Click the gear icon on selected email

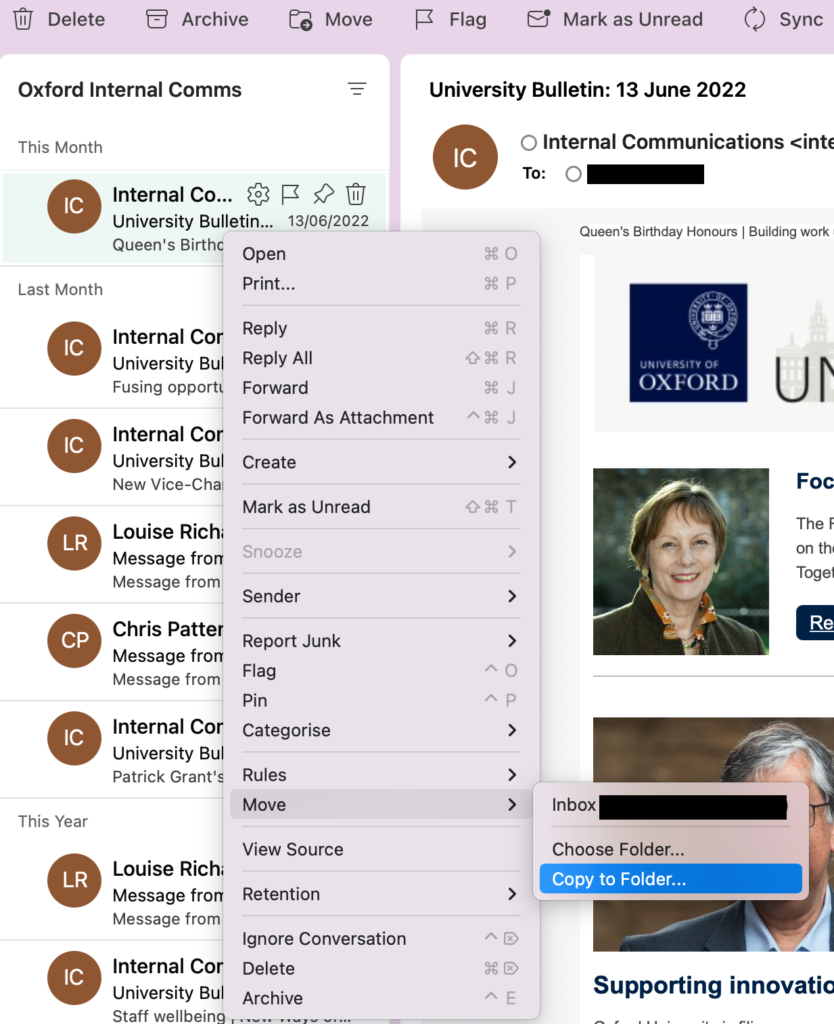[258, 194]
